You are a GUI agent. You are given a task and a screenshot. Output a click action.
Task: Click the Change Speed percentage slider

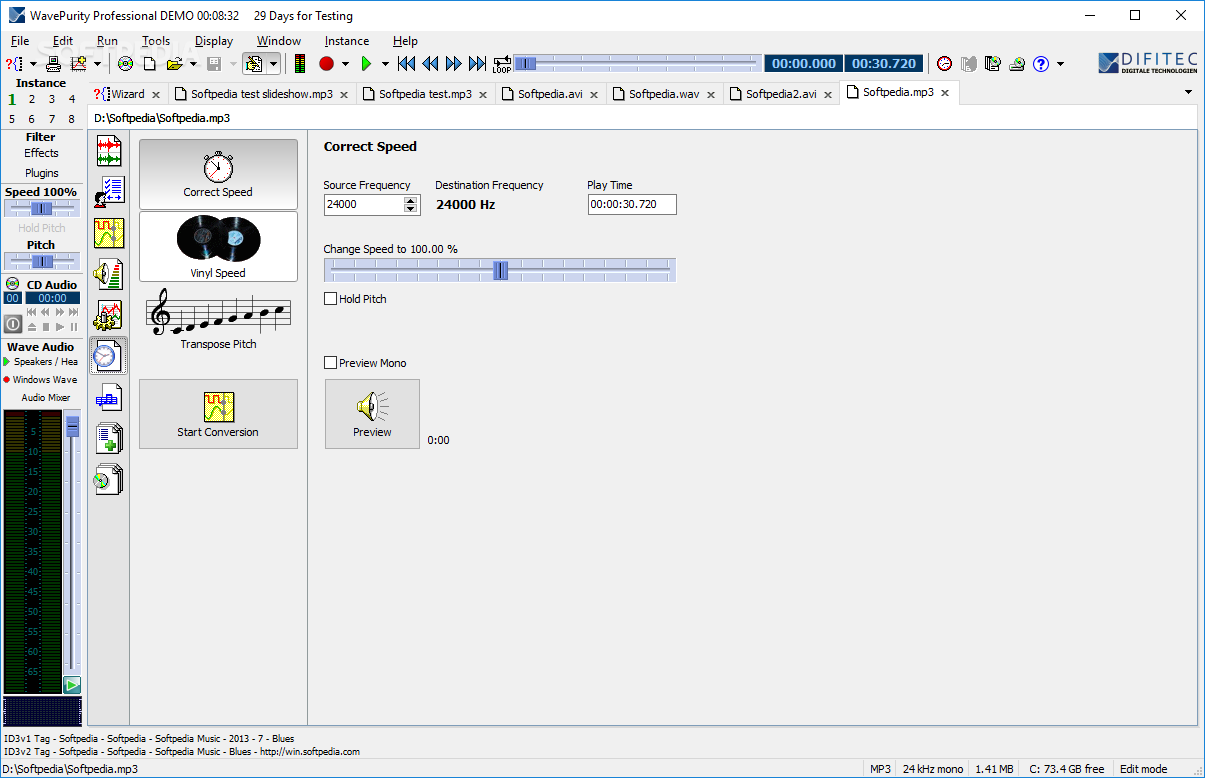coord(500,270)
